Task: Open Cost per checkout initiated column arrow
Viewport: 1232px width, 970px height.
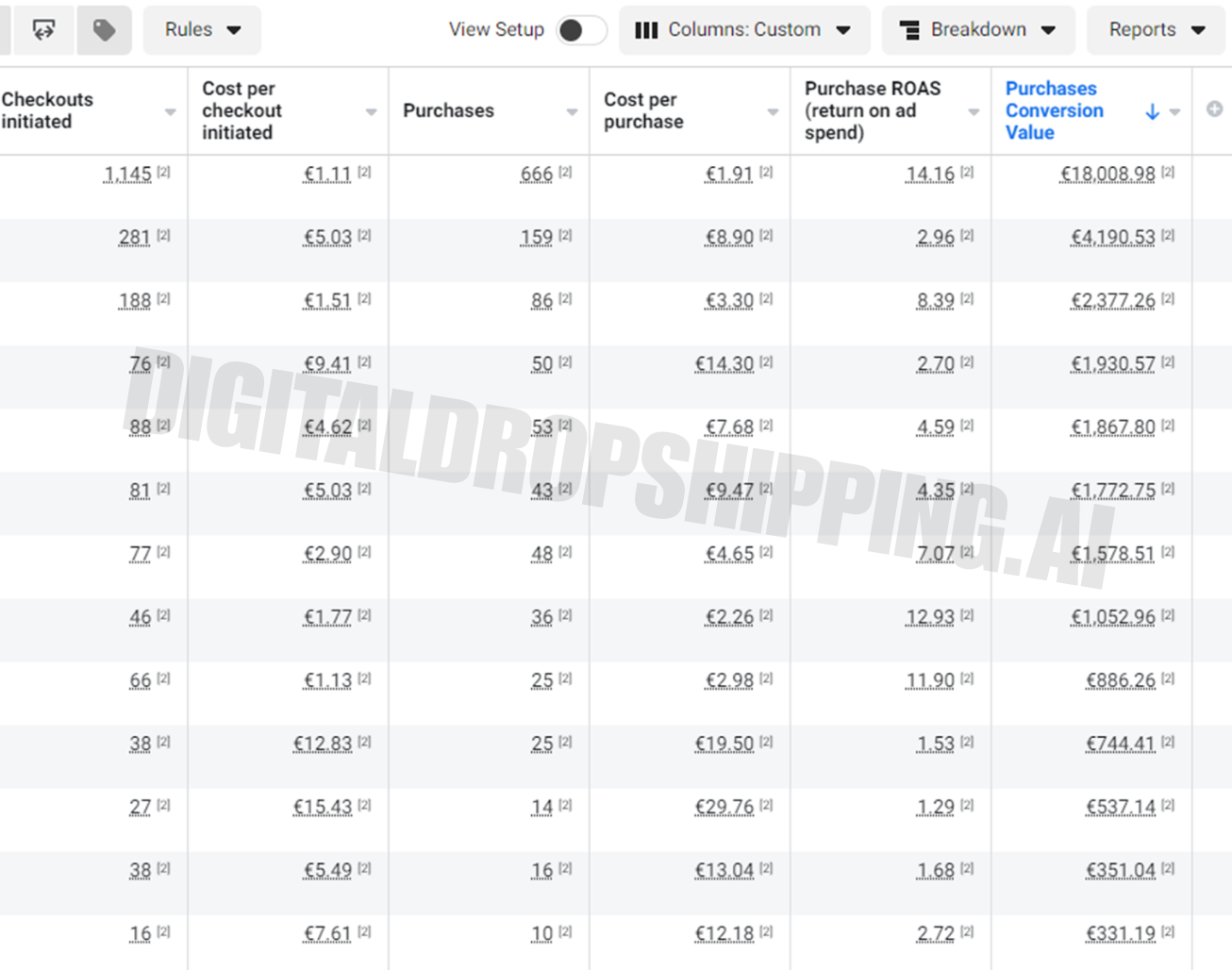Action: point(371,112)
